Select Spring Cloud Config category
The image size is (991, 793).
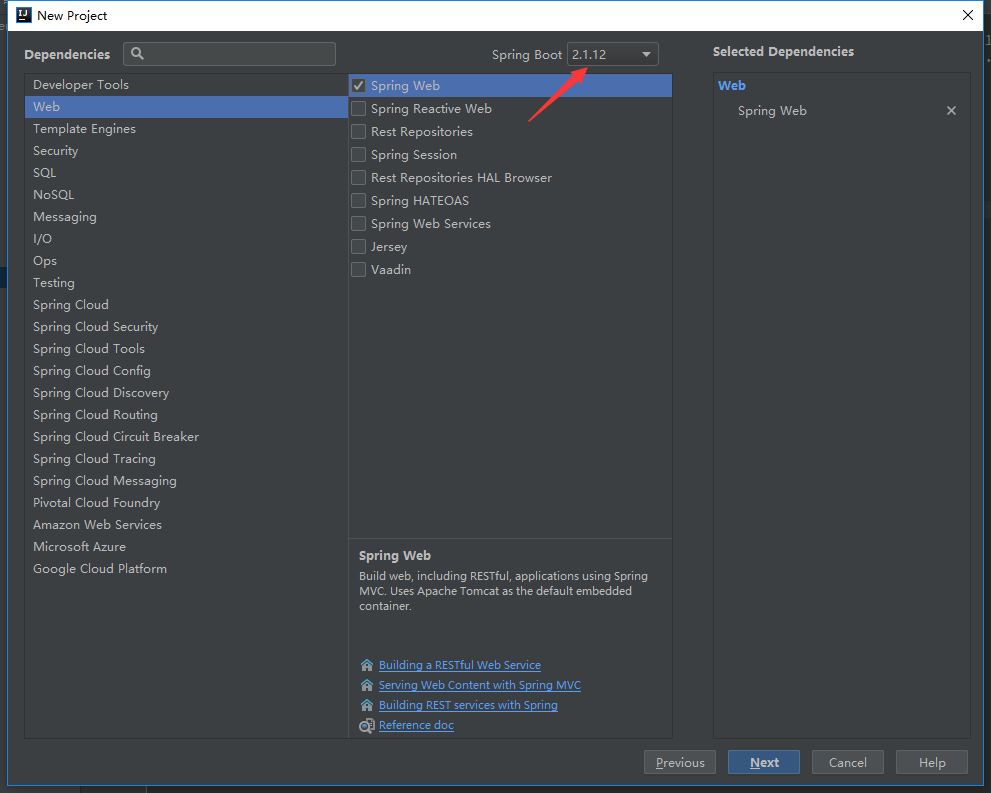click(x=186, y=371)
